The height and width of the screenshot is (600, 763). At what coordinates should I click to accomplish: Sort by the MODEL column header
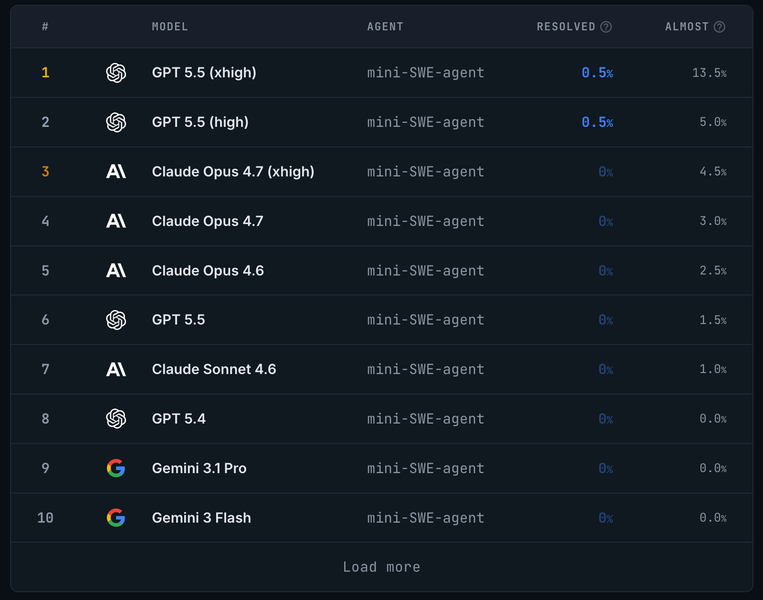170,27
